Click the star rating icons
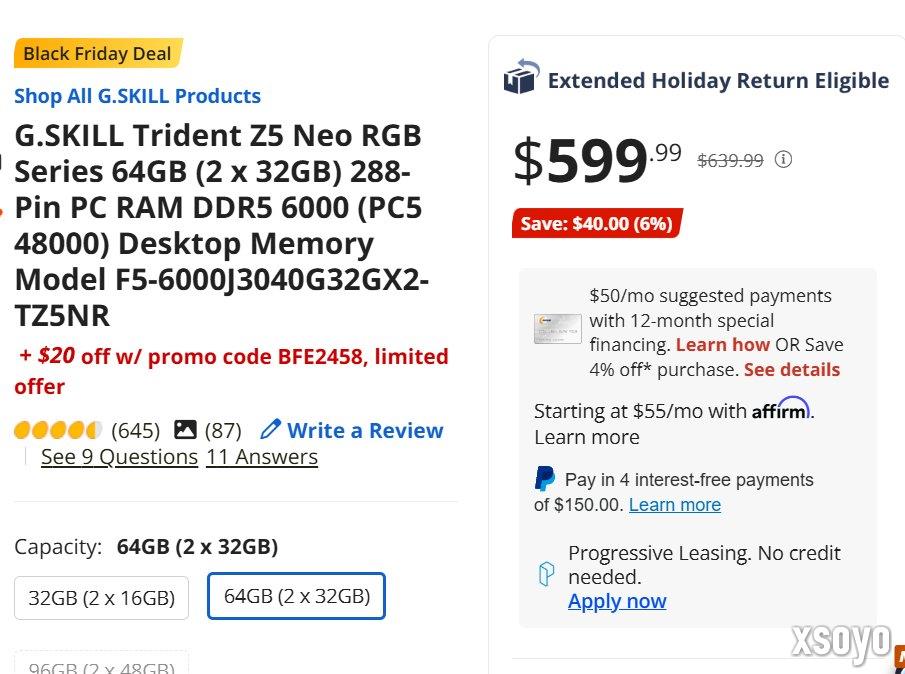 pos(58,431)
